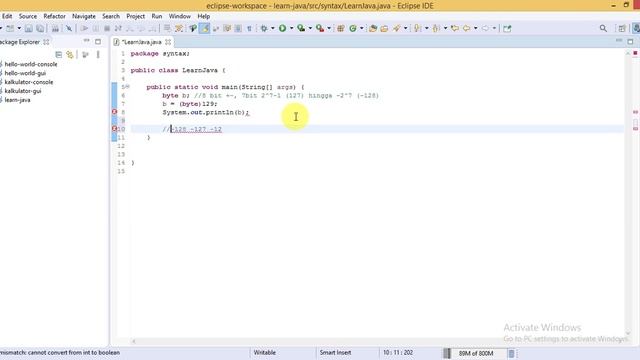Image resolution: width=640 pixels, height=360 pixels.
Task: Open the Help menu
Action: (204, 16)
